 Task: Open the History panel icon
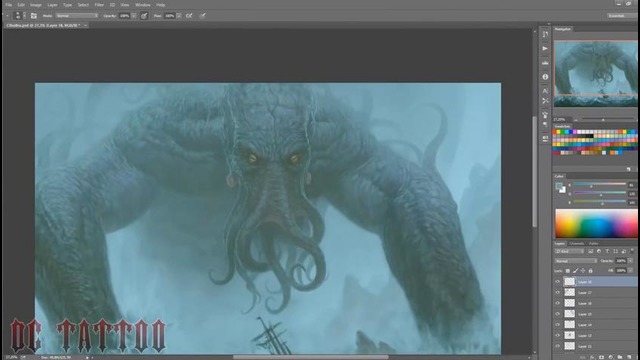pos(545,34)
